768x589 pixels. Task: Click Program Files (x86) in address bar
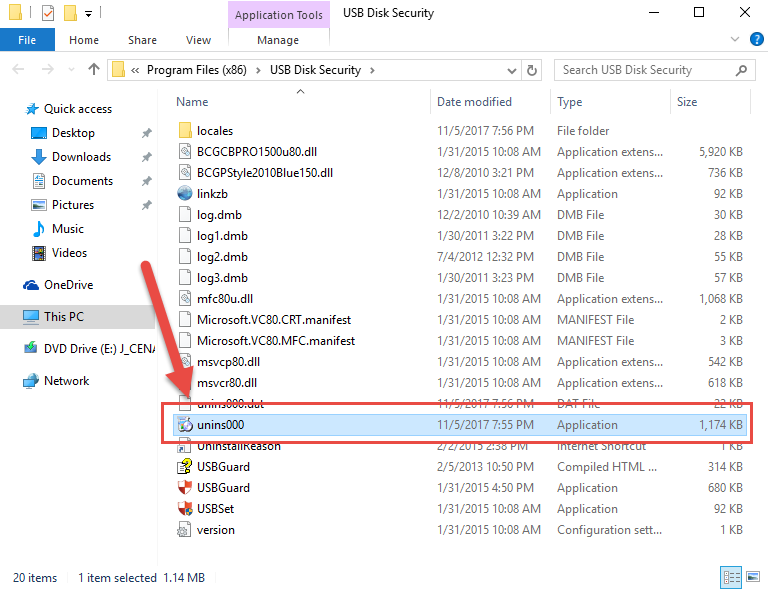click(197, 70)
